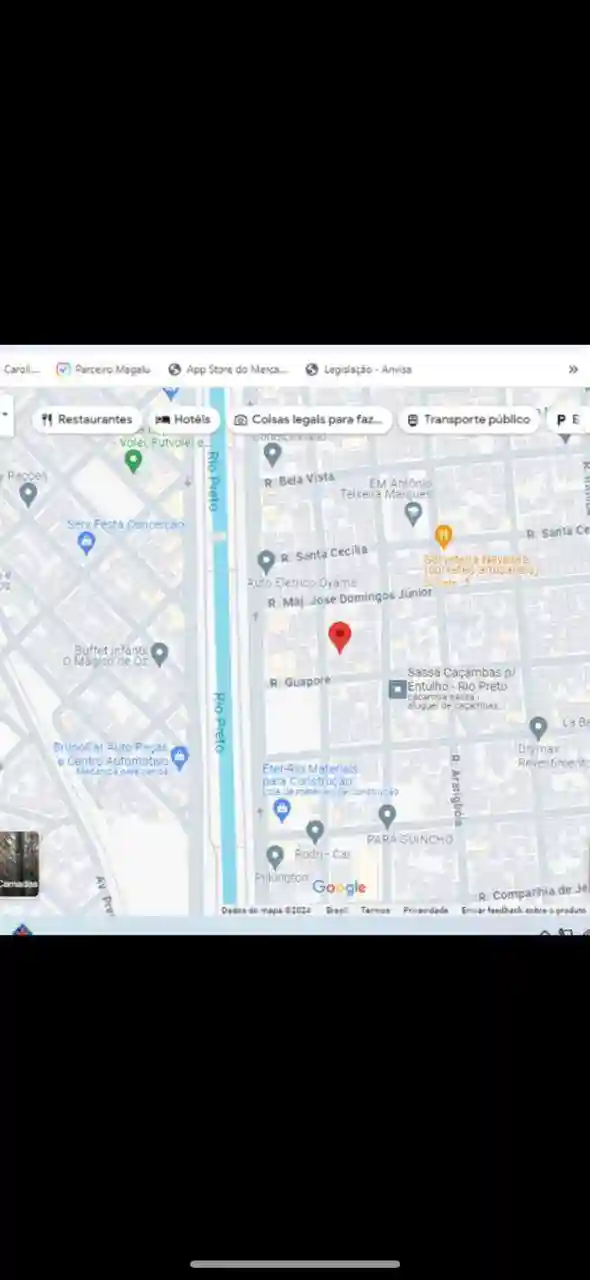The image size is (590, 1280).
Task: Click the red location pin marker
Action: coord(340,637)
